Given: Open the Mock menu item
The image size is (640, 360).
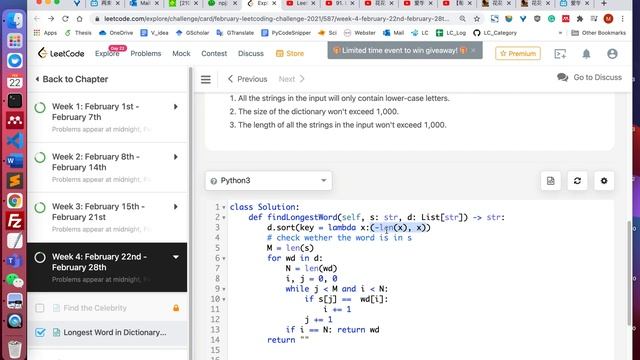Looking at the screenshot, I should coord(181,53).
